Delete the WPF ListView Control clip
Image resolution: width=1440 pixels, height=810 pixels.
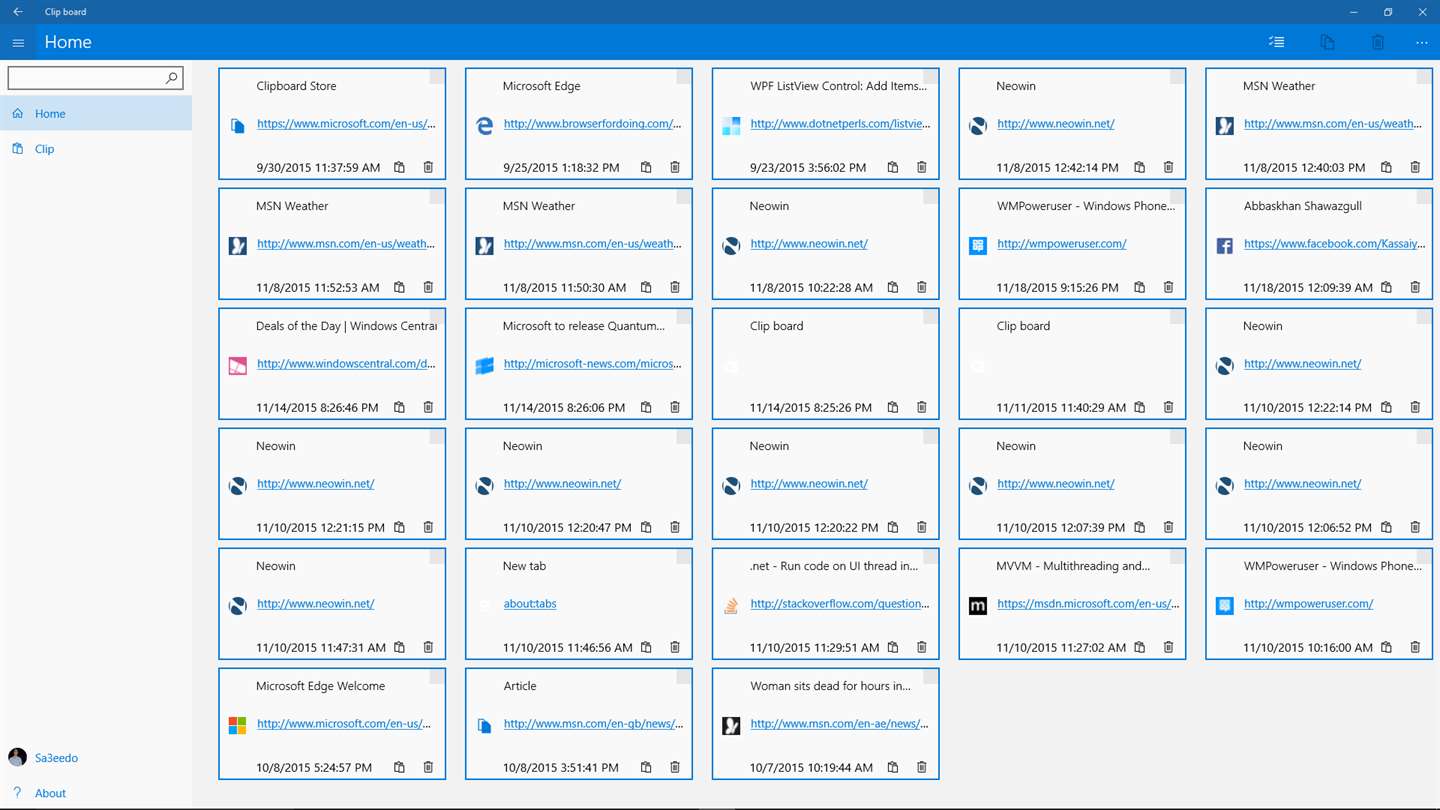(x=922, y=167)
